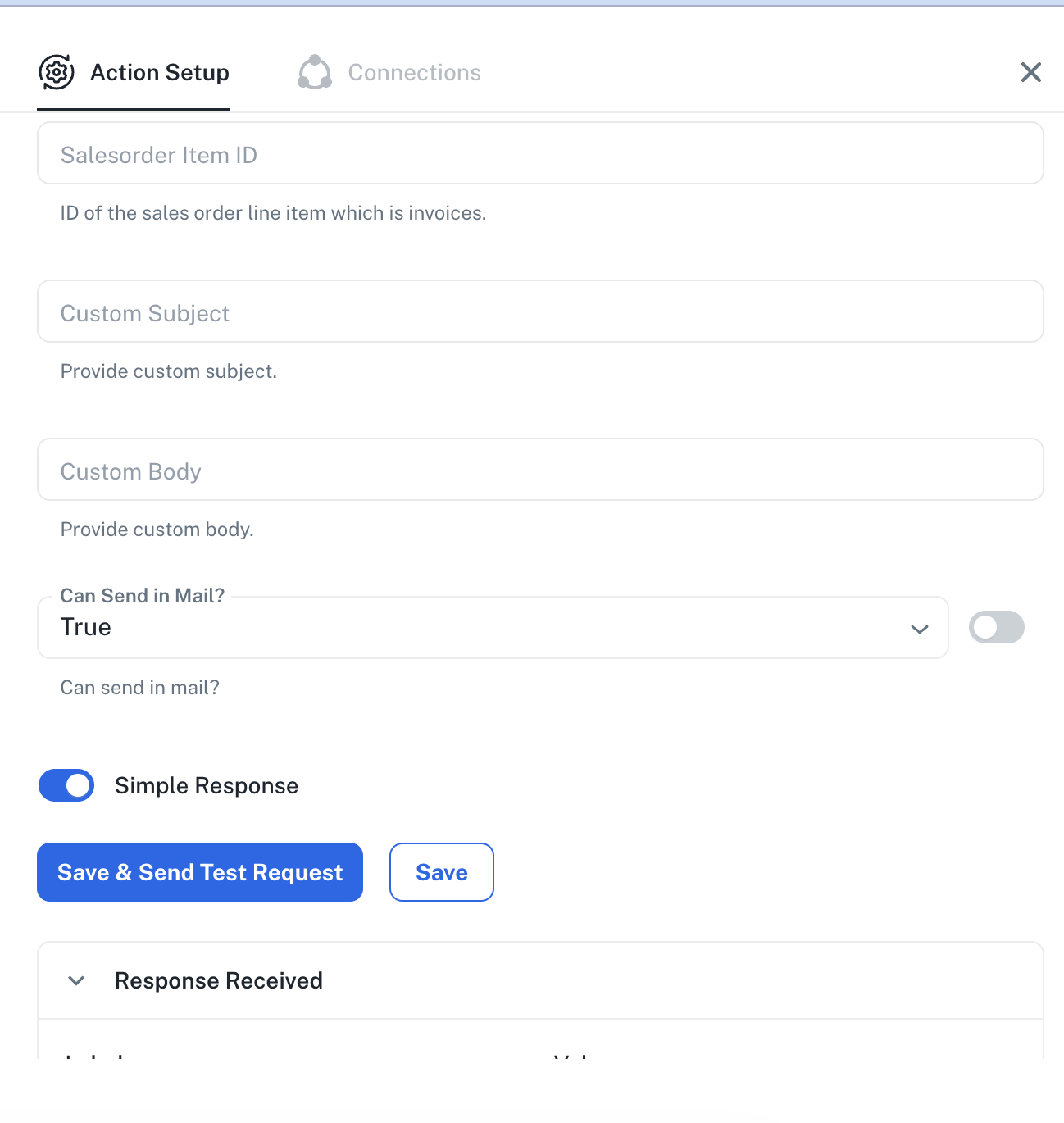Click the Simple Response label text
The height and width of the screenshot is (1123, 1064).
(x=207, y=785)
